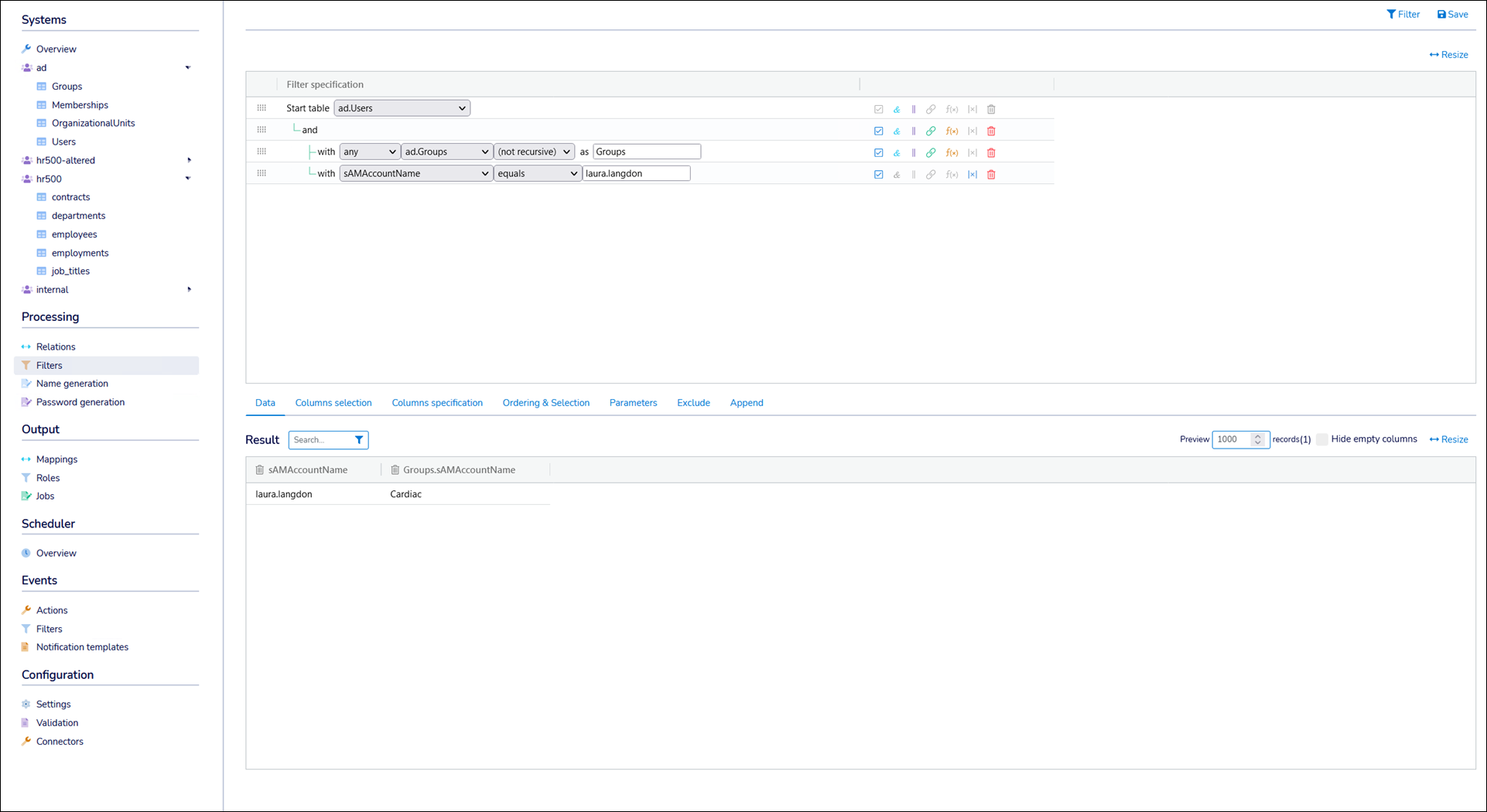Click the purple double-bar icon on the ad.Groups row
This screenshot has width=1487, height=812.
tap(914, 153)
